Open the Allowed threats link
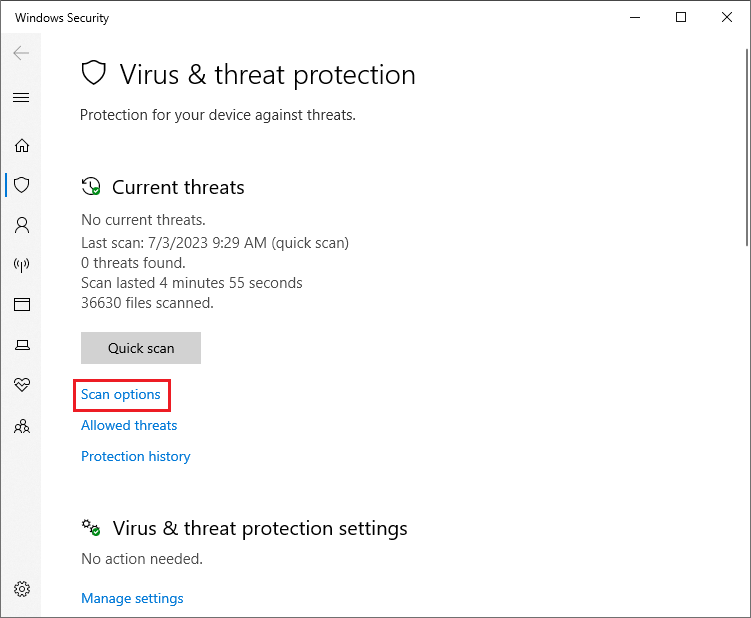This screenshot has width=751, height=618. click(x=129, y=425)
